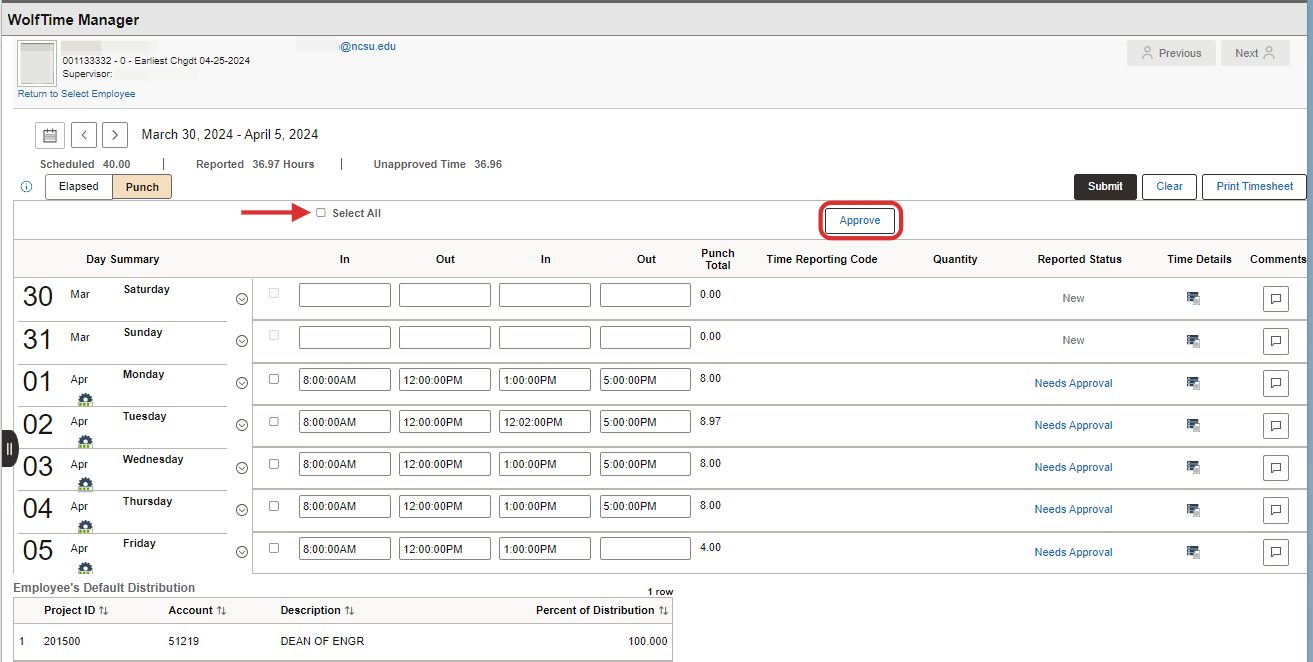Open comments bubble for Friday 05
Viewport: 1313px width, 662px height.
pos(1276,552)
